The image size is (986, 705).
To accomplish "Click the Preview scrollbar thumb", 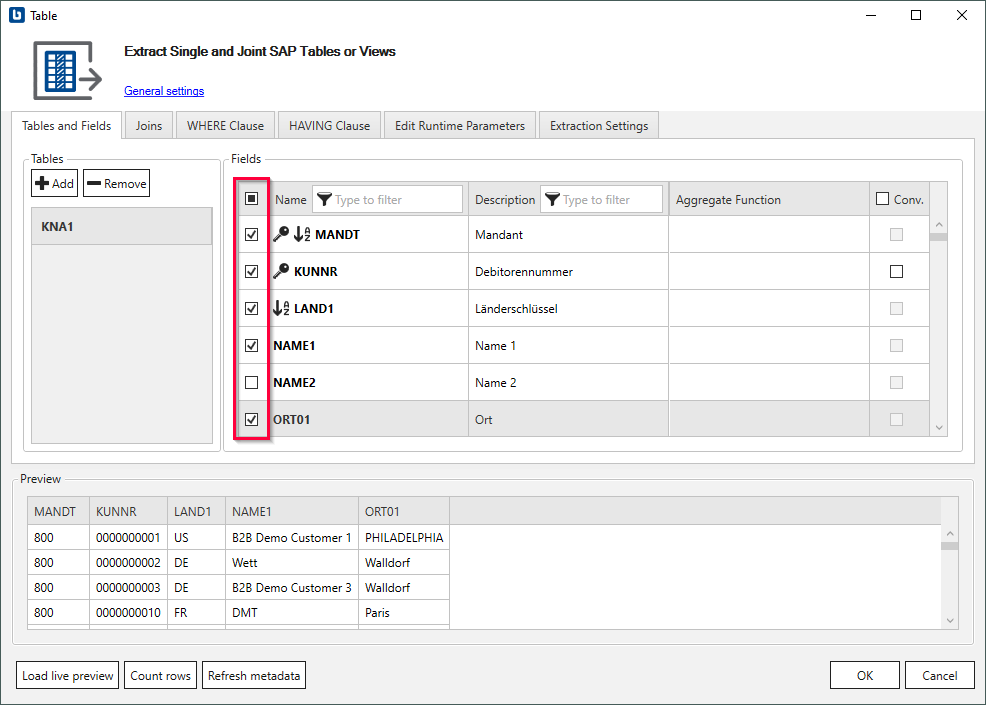I will pyautogui.click(x=950, y=546).
